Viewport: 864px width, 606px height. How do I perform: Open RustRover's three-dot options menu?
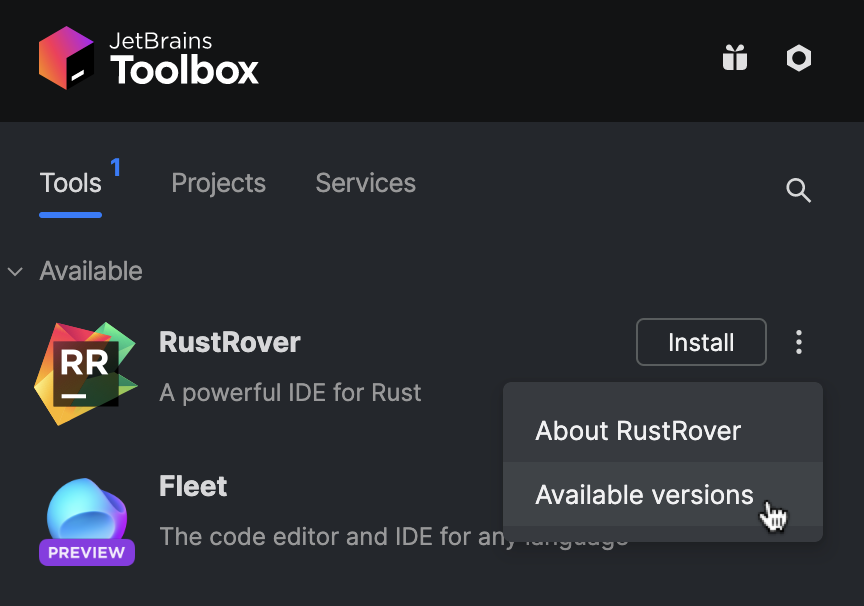click(x=799, y=342)
